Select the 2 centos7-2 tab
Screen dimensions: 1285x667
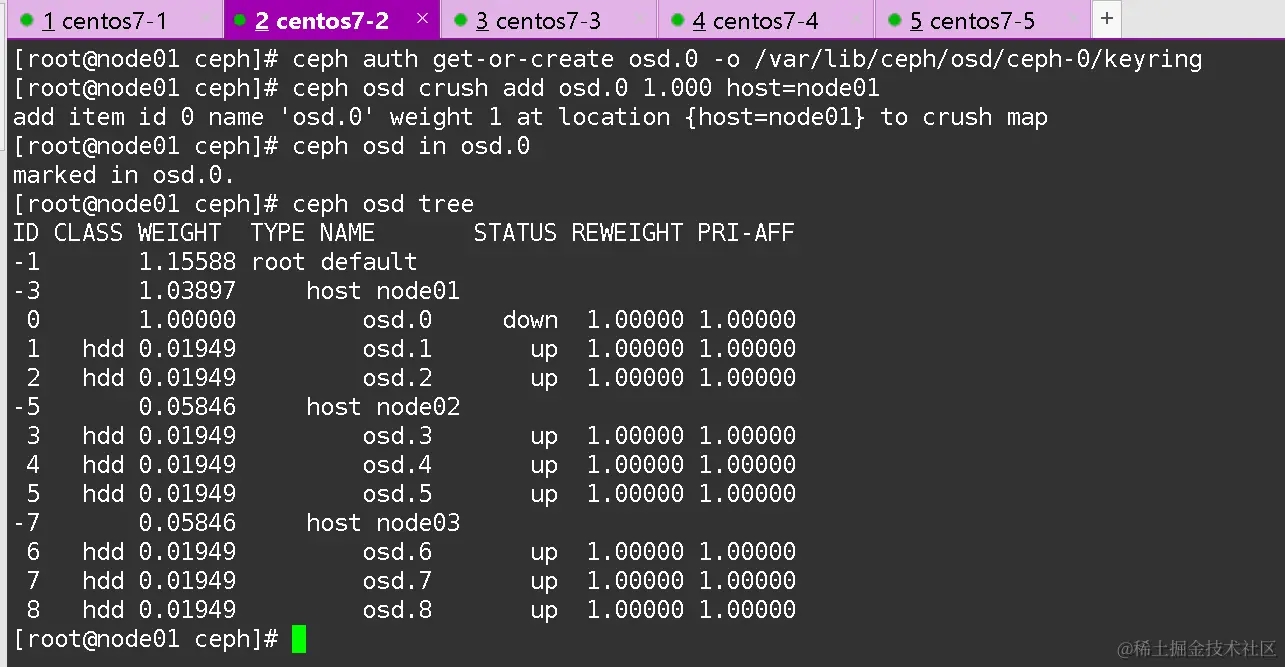click(330, 20)
